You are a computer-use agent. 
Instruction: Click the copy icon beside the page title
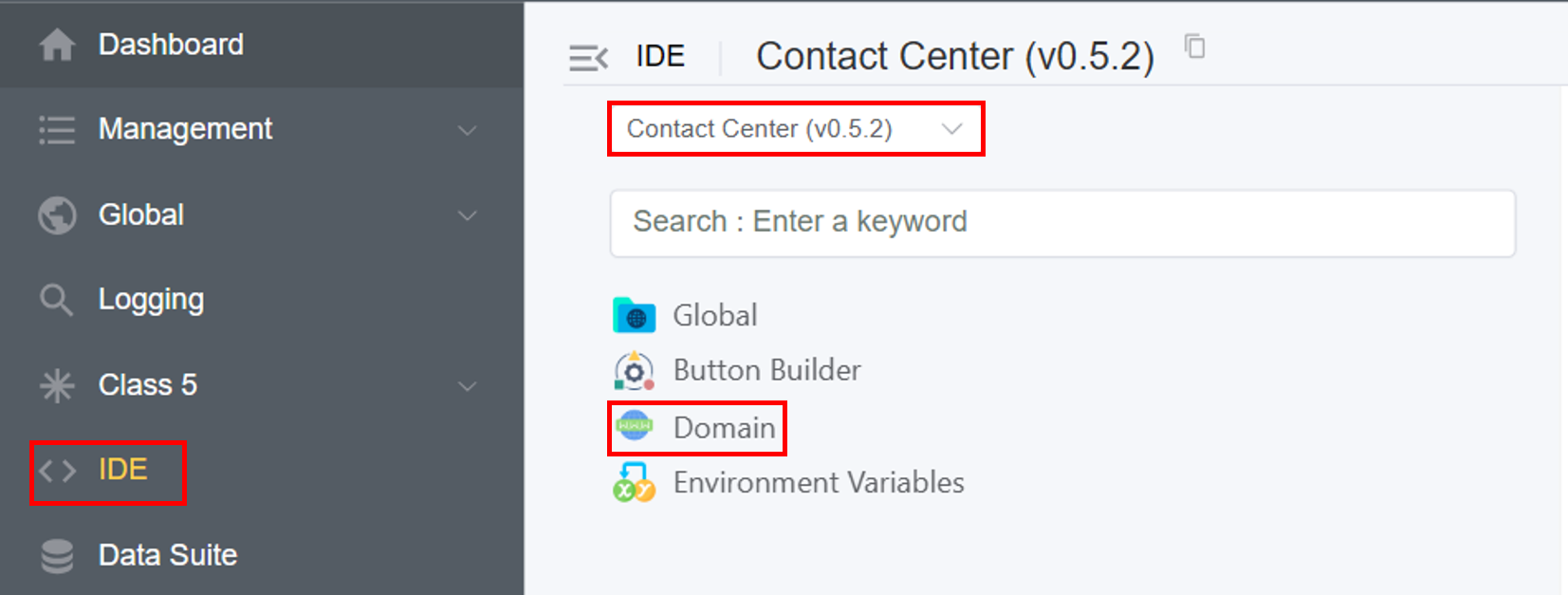1195,46
